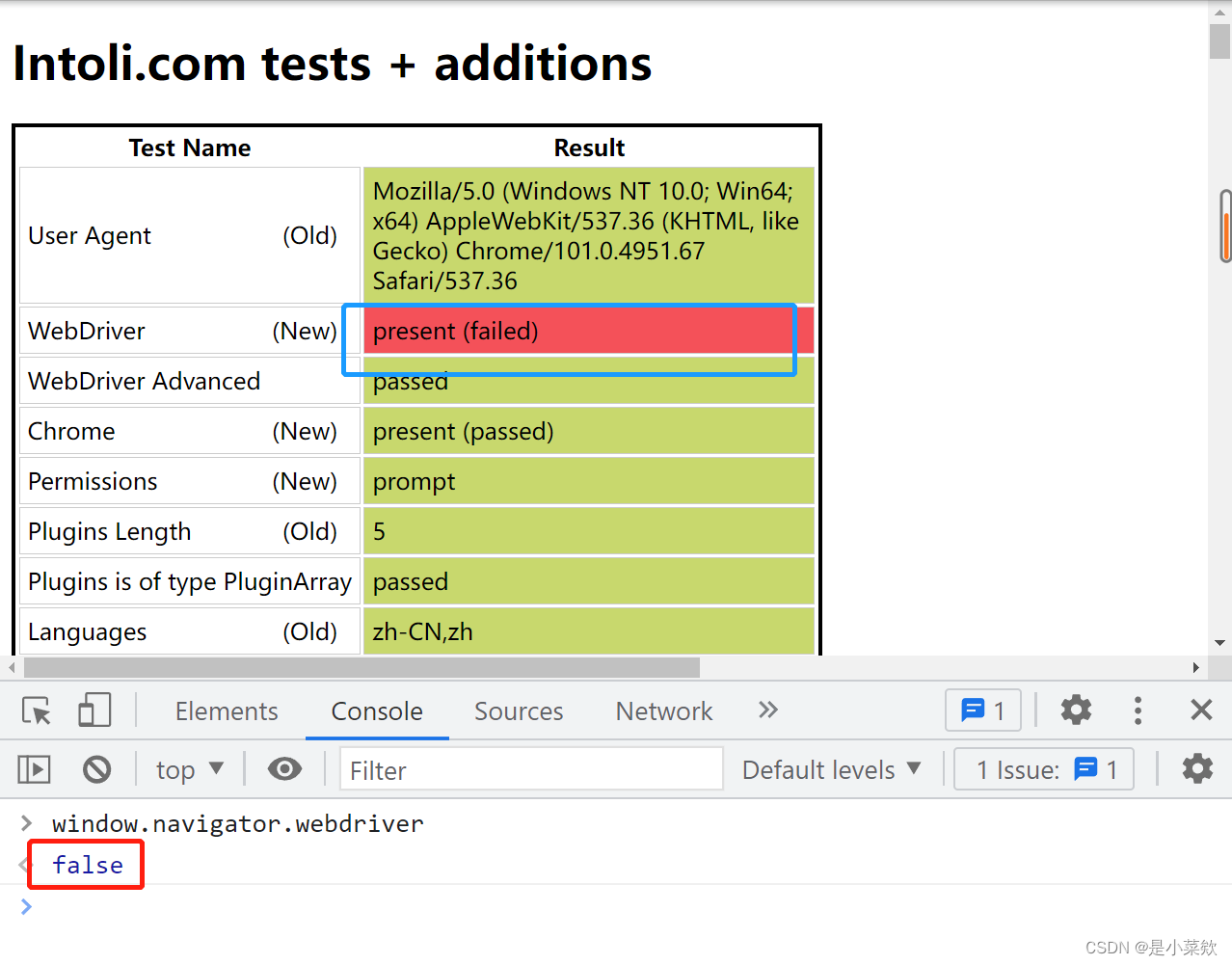Screen dimensions: 1232x965
Task: Open the Default levels dropdown
Action: click(832, 769)
